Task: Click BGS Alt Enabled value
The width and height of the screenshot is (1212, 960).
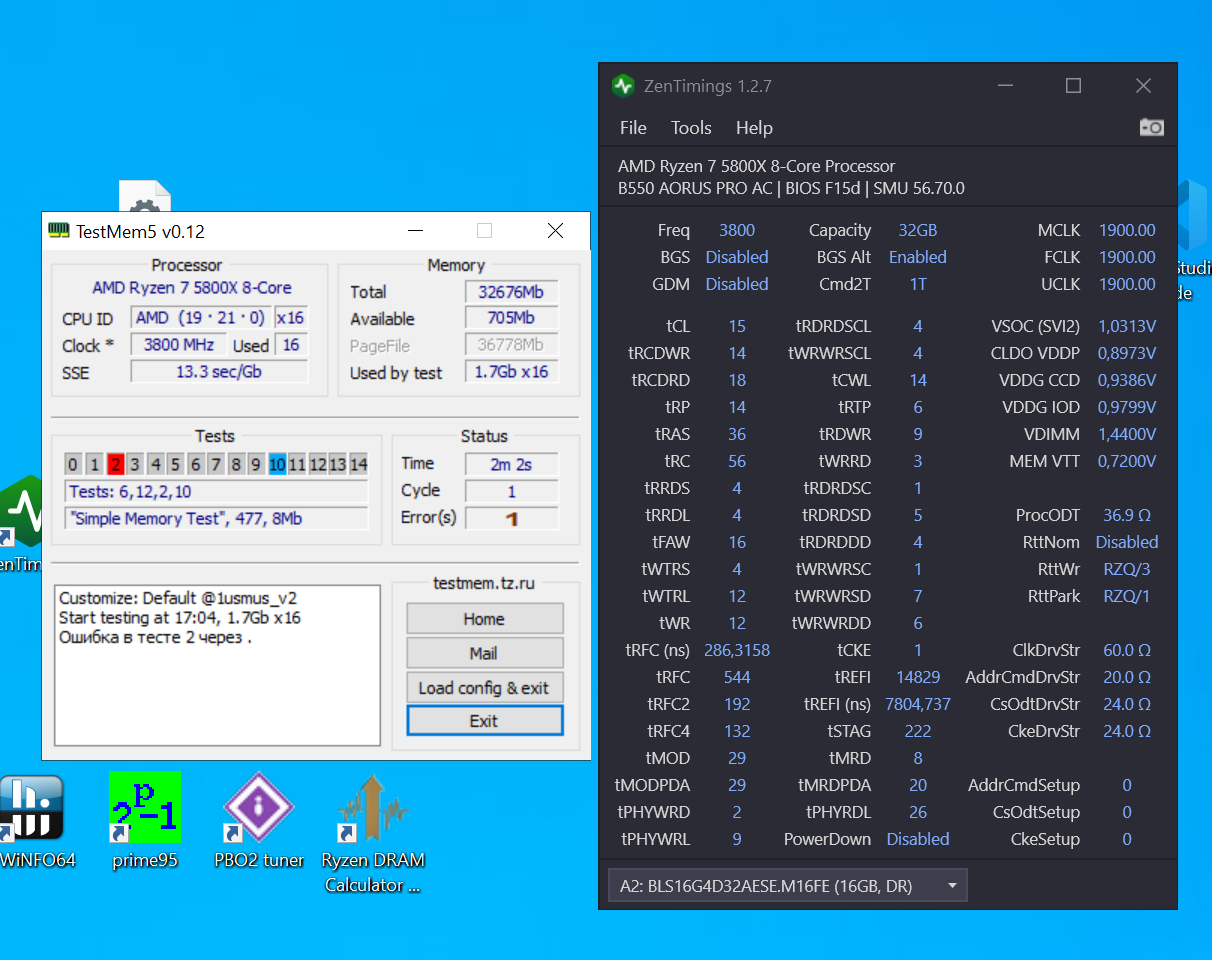Action: [x=918, y=258]
